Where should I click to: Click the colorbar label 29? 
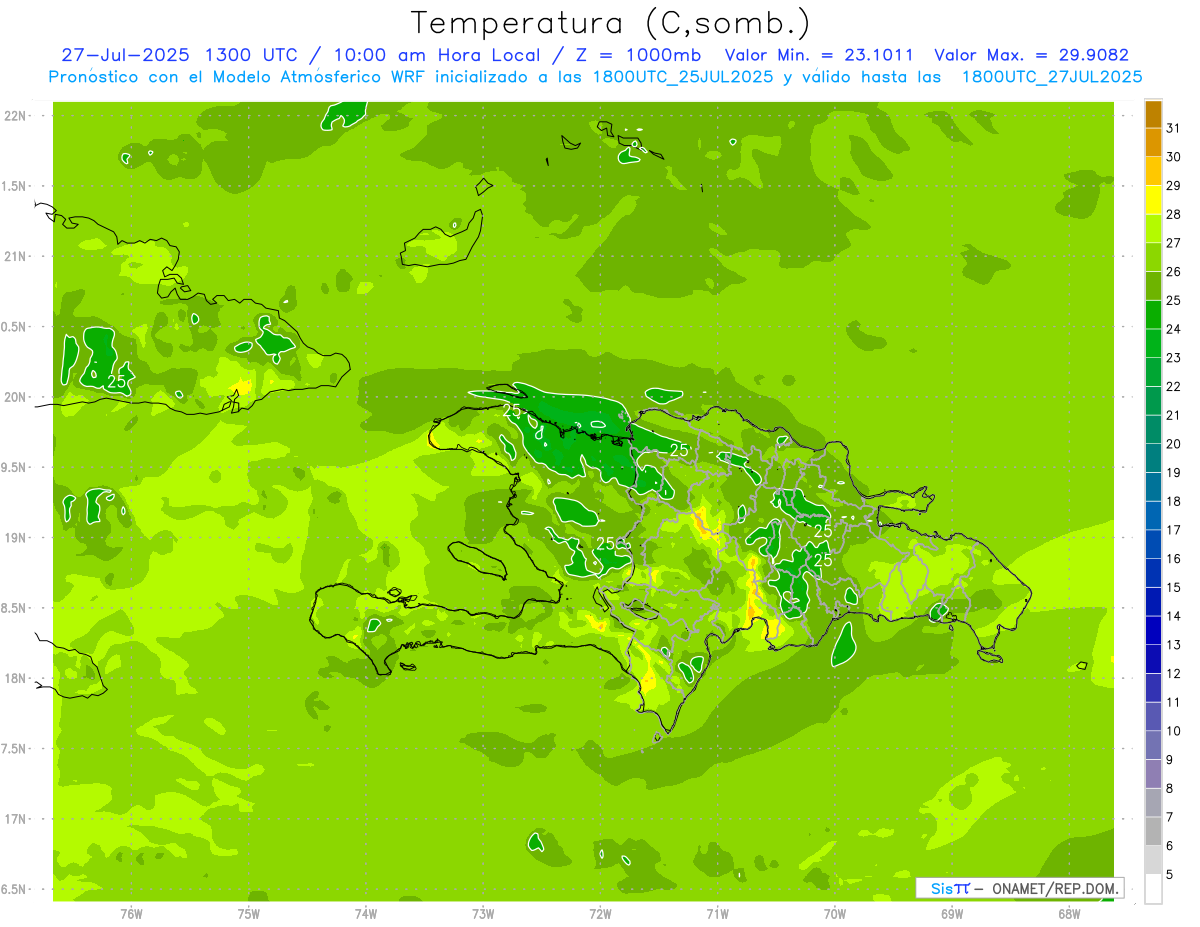click(x=1174, y=186)
